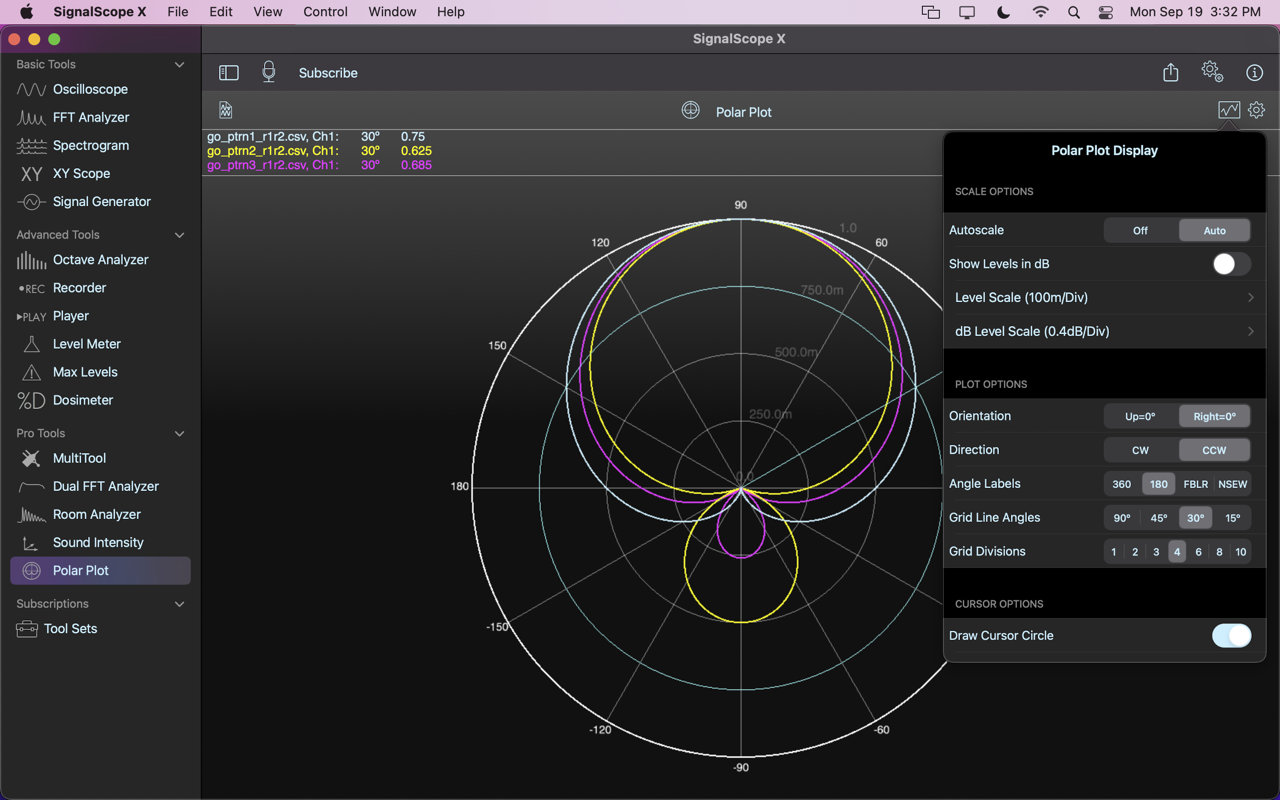This screenshot has height=800, width=1280.
Task: Collapse the Subscriptions section
Action: click(179, 604)
